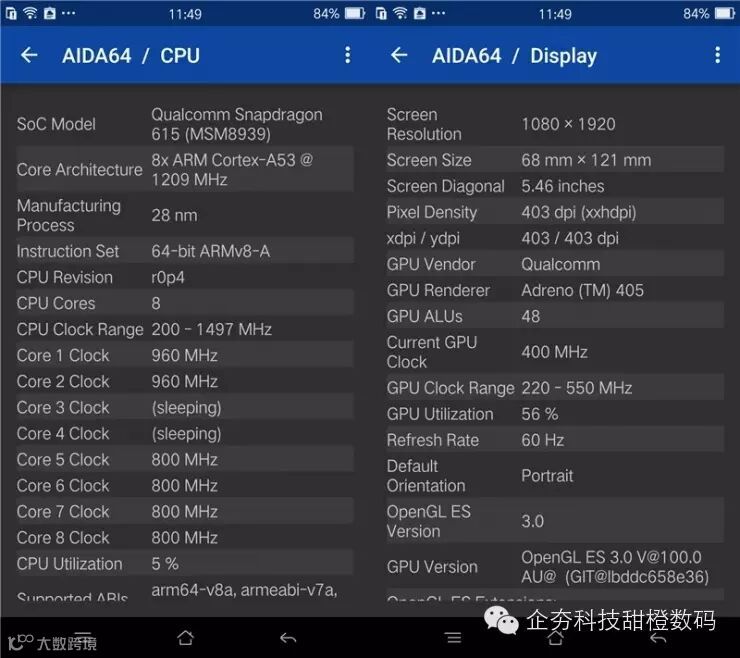Tap battery icon in CPU screen status bar
740x658 pixels.
coord(355,13)
